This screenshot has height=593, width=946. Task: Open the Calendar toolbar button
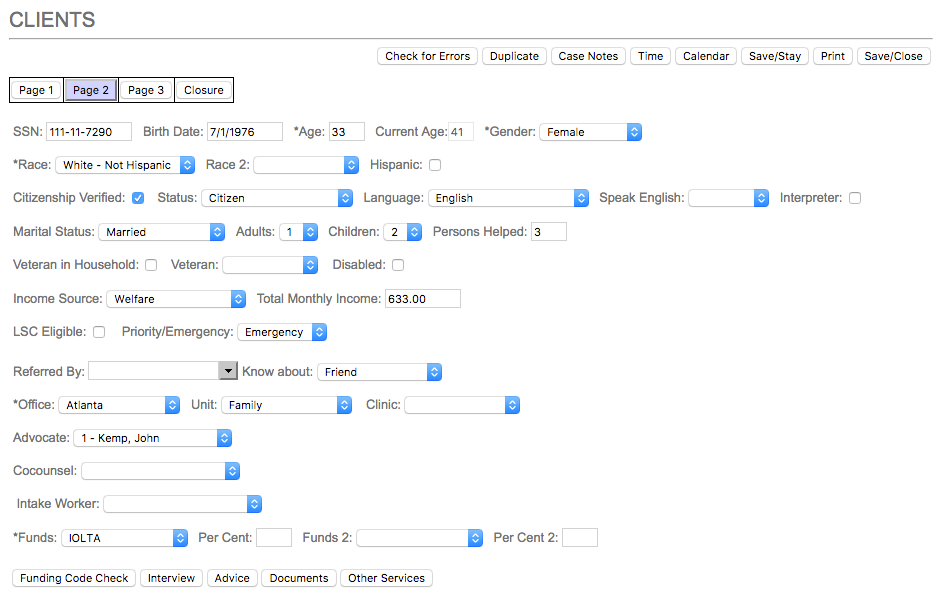point(705,56)
